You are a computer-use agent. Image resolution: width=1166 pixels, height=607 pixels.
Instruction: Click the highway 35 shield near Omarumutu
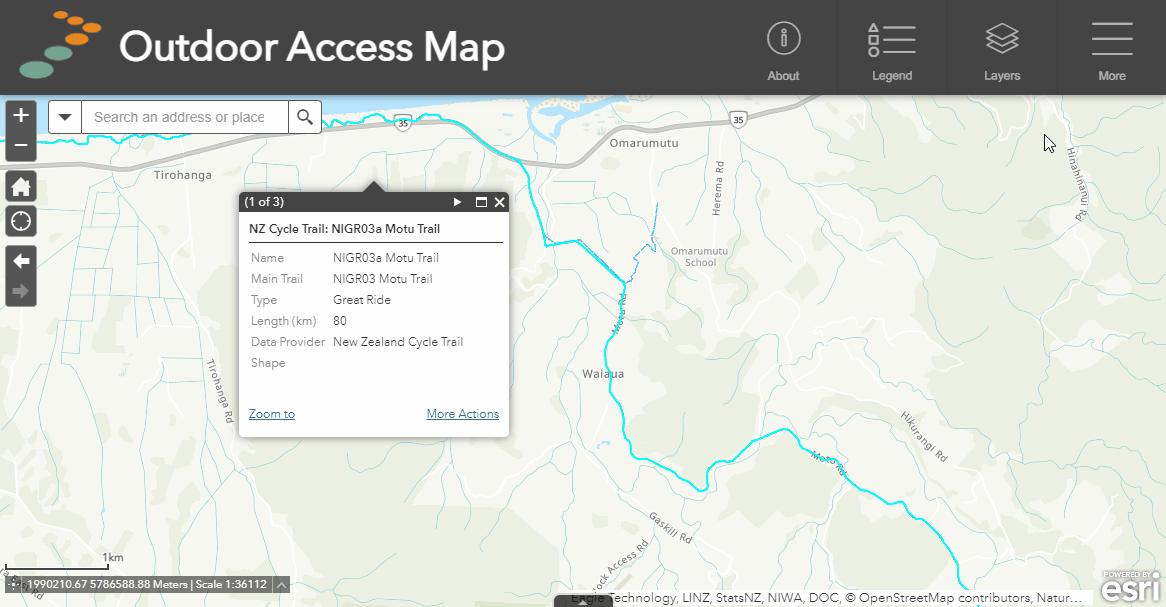click(x=738, y=119)
